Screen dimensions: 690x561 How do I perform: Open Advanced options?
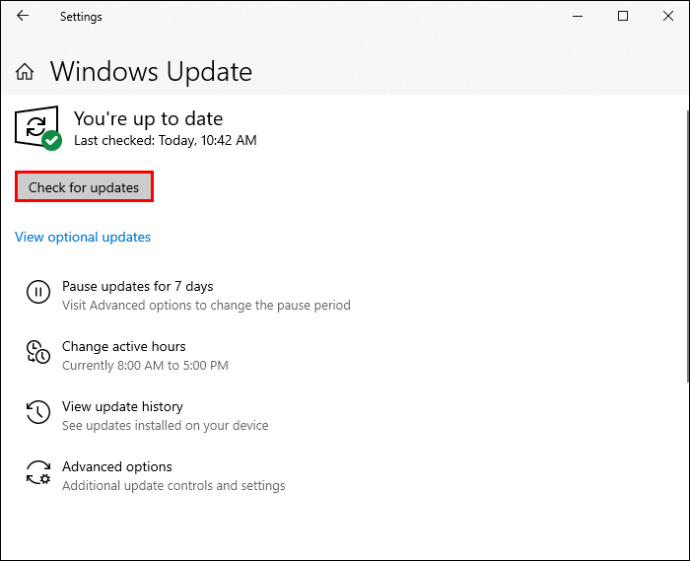(x=117, y=467)
